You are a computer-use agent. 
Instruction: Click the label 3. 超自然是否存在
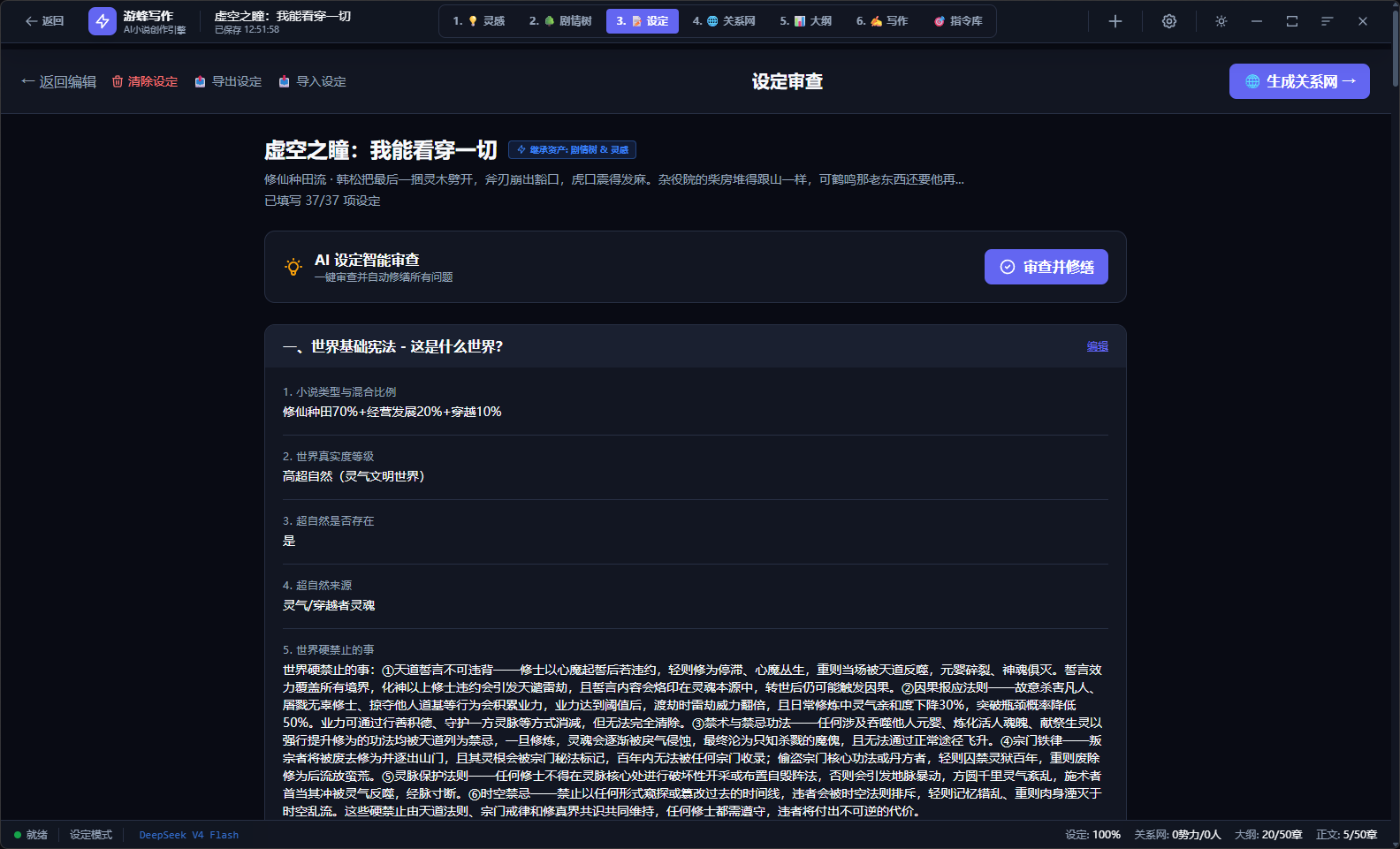[x=328, y=521]
